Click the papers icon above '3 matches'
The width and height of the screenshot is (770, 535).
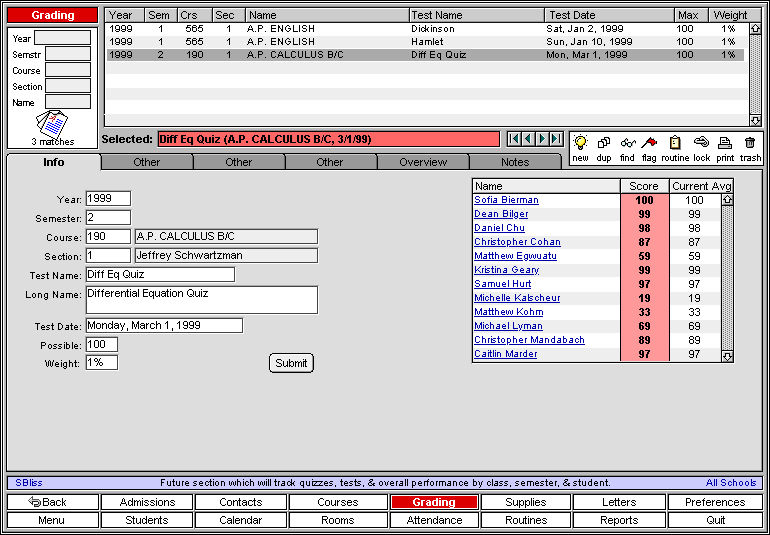pyautogui.click(x=53, y=124)
